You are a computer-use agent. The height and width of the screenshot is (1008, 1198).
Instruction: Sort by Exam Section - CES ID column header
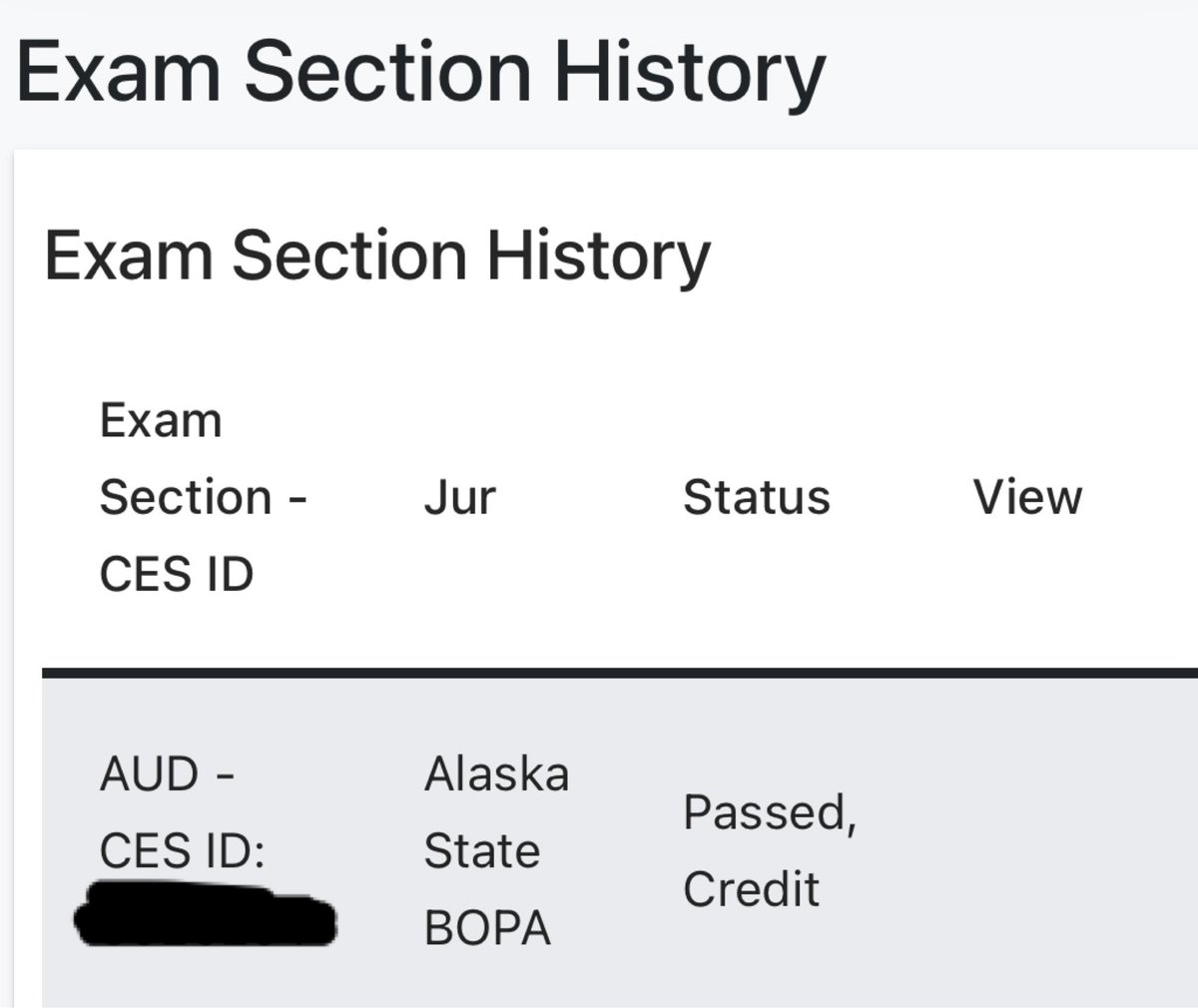pyautogui.click(x=203, y=497)
